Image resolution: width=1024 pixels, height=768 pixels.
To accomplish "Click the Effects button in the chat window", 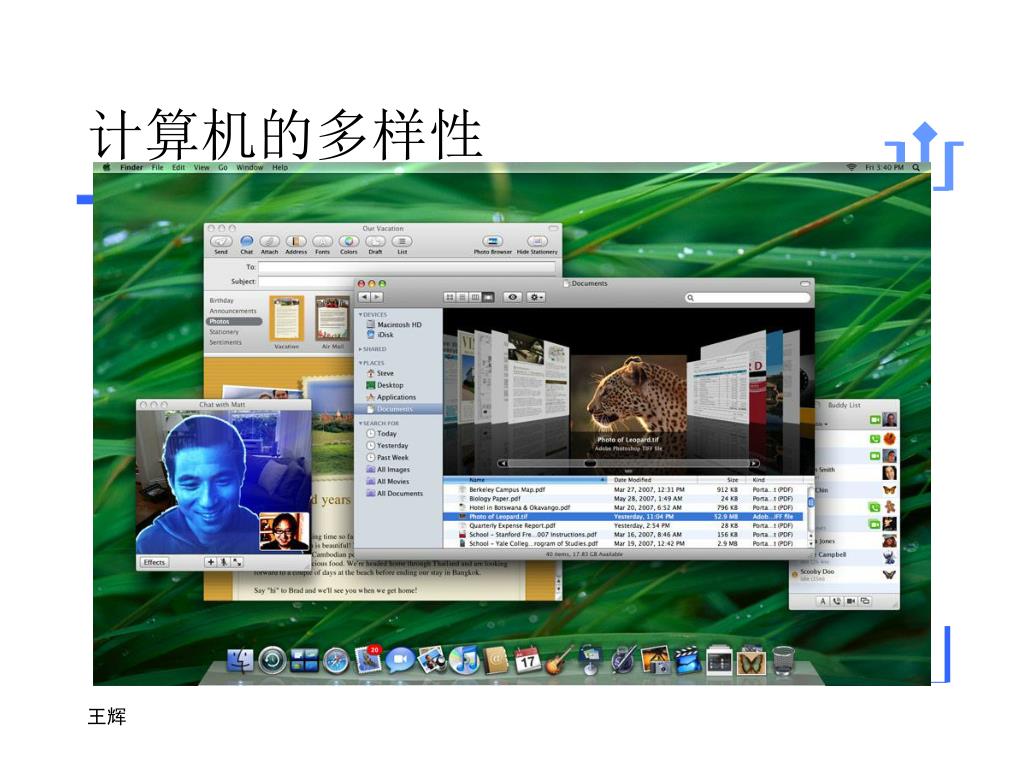I will (155, 562).
